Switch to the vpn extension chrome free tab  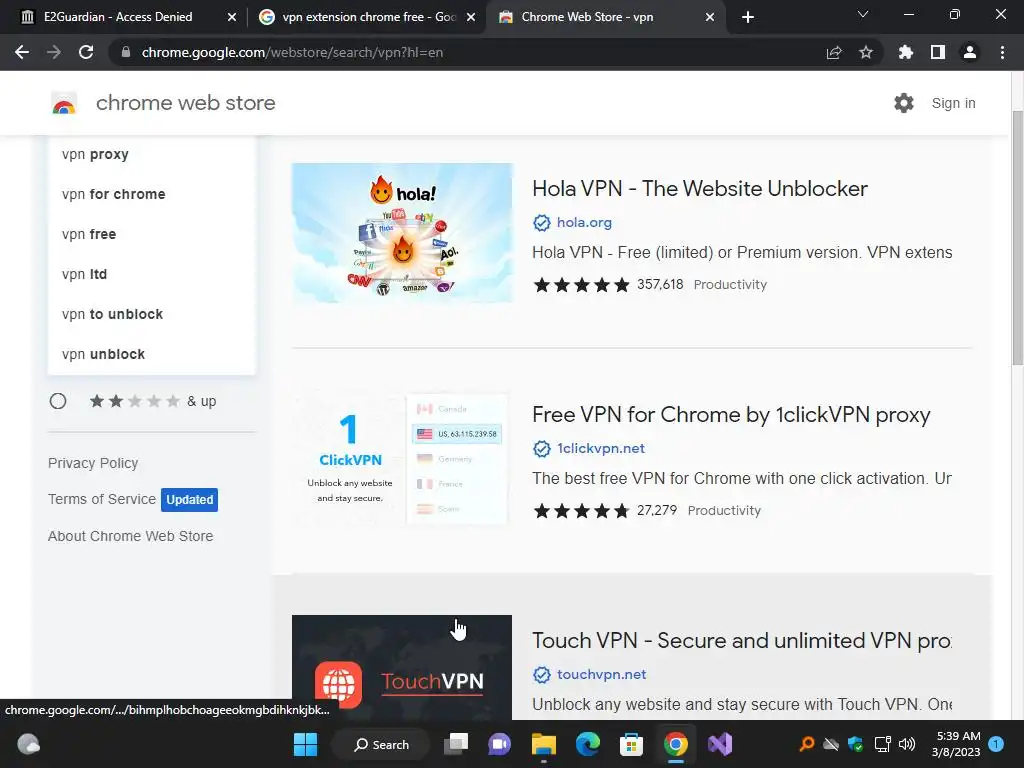click(x=369, y=17)
